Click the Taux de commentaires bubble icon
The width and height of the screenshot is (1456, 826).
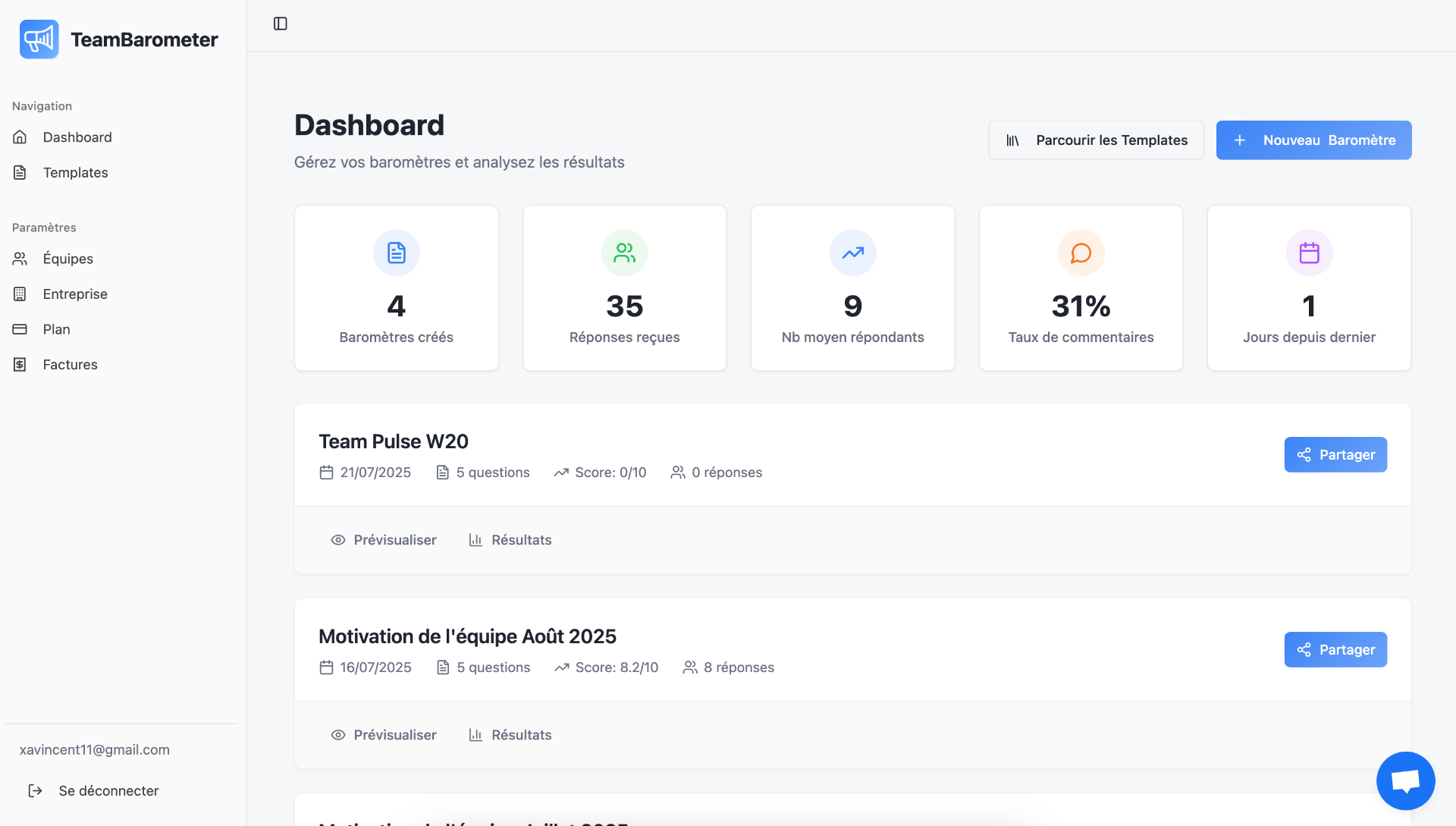[1081, 253]
